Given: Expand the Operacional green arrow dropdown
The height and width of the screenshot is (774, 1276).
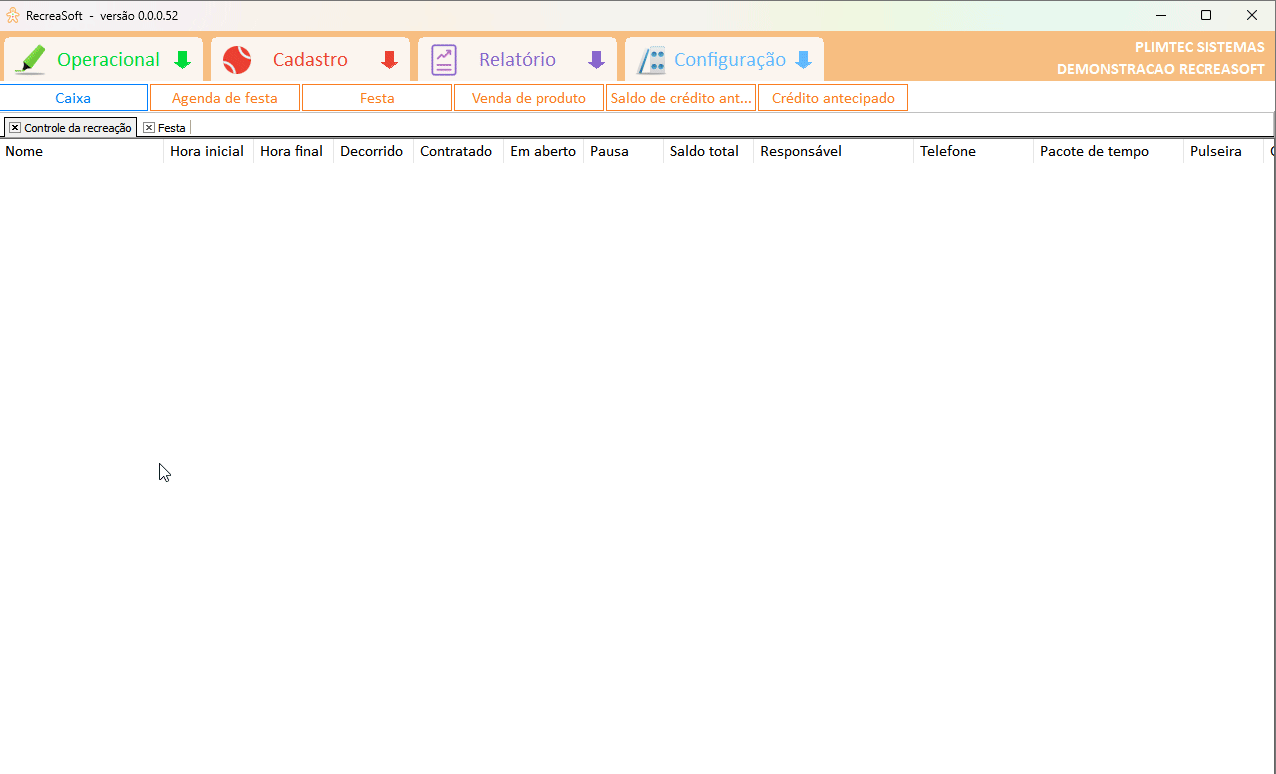Looking at the screenshot, I should (x=182, y=60).
